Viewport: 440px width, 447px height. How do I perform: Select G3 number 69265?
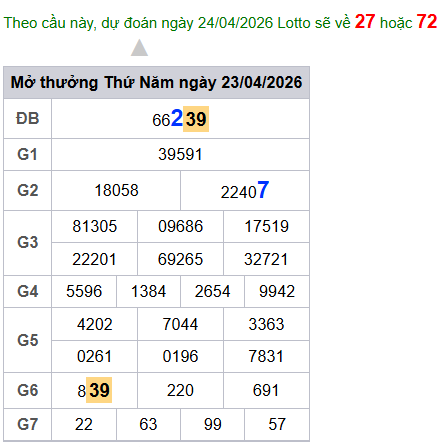pyautogui.click(x=180, y=259)
